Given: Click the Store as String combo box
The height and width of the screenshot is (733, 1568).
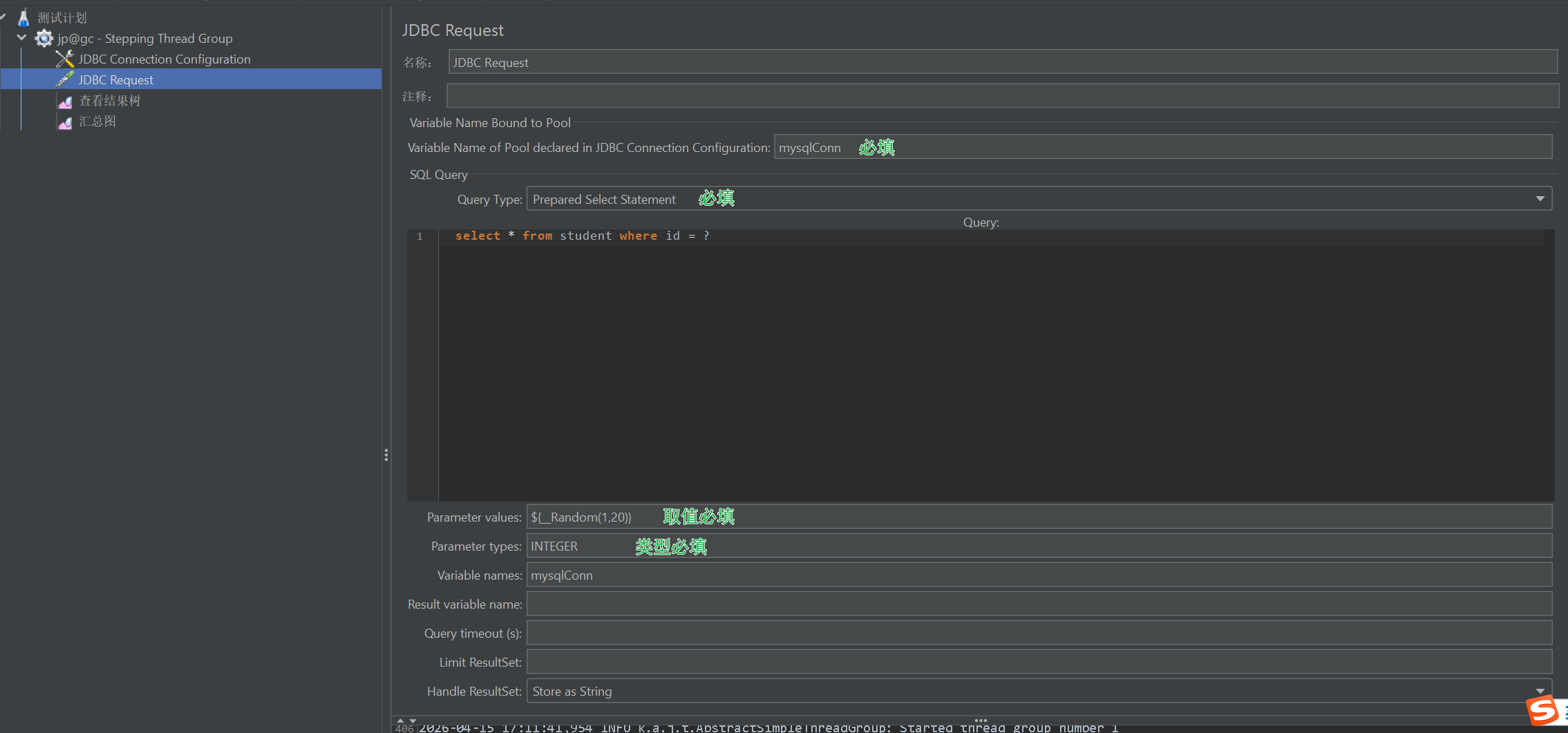Looking at the screenshot, I should coord(1039,691).
